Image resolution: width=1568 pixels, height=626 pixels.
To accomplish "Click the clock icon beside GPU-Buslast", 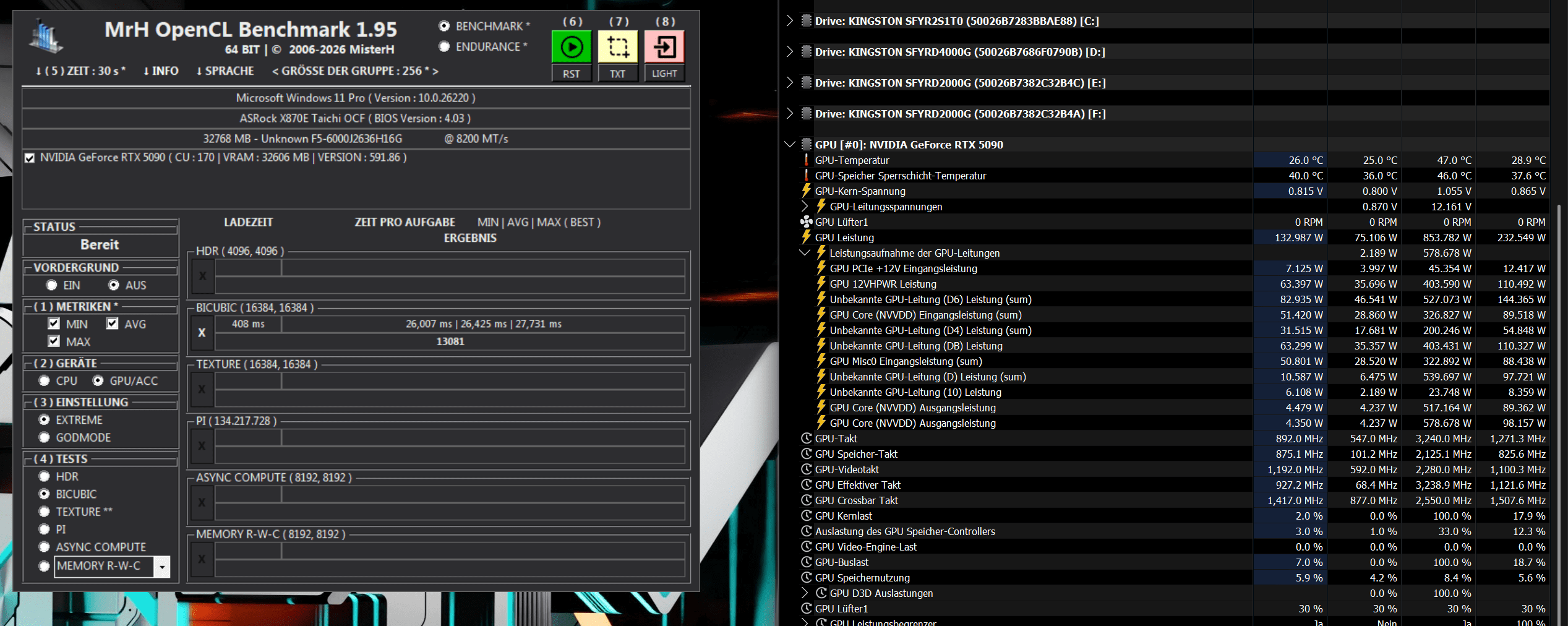I will 807,562.
